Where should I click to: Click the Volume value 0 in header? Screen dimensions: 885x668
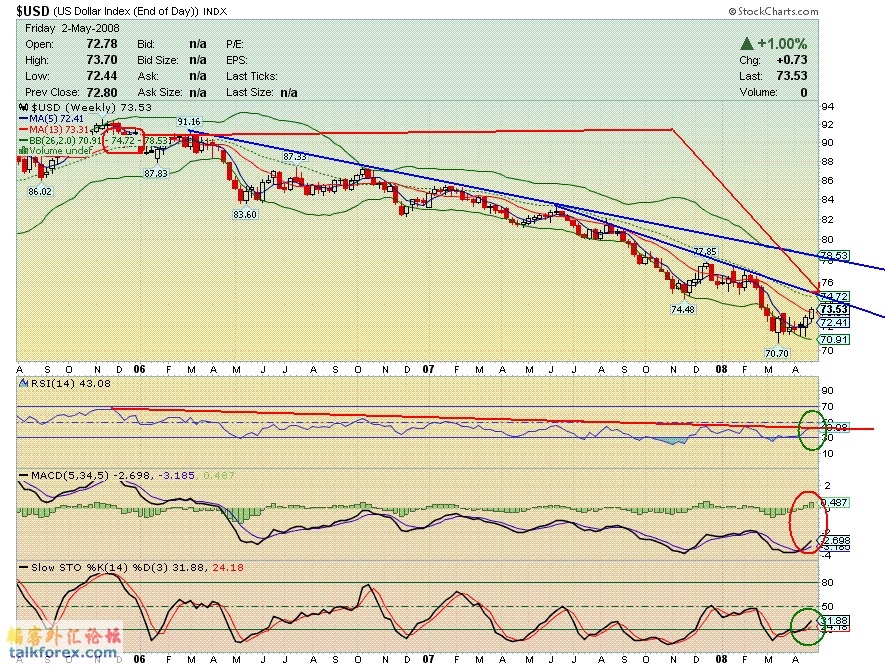click(804, 92)
